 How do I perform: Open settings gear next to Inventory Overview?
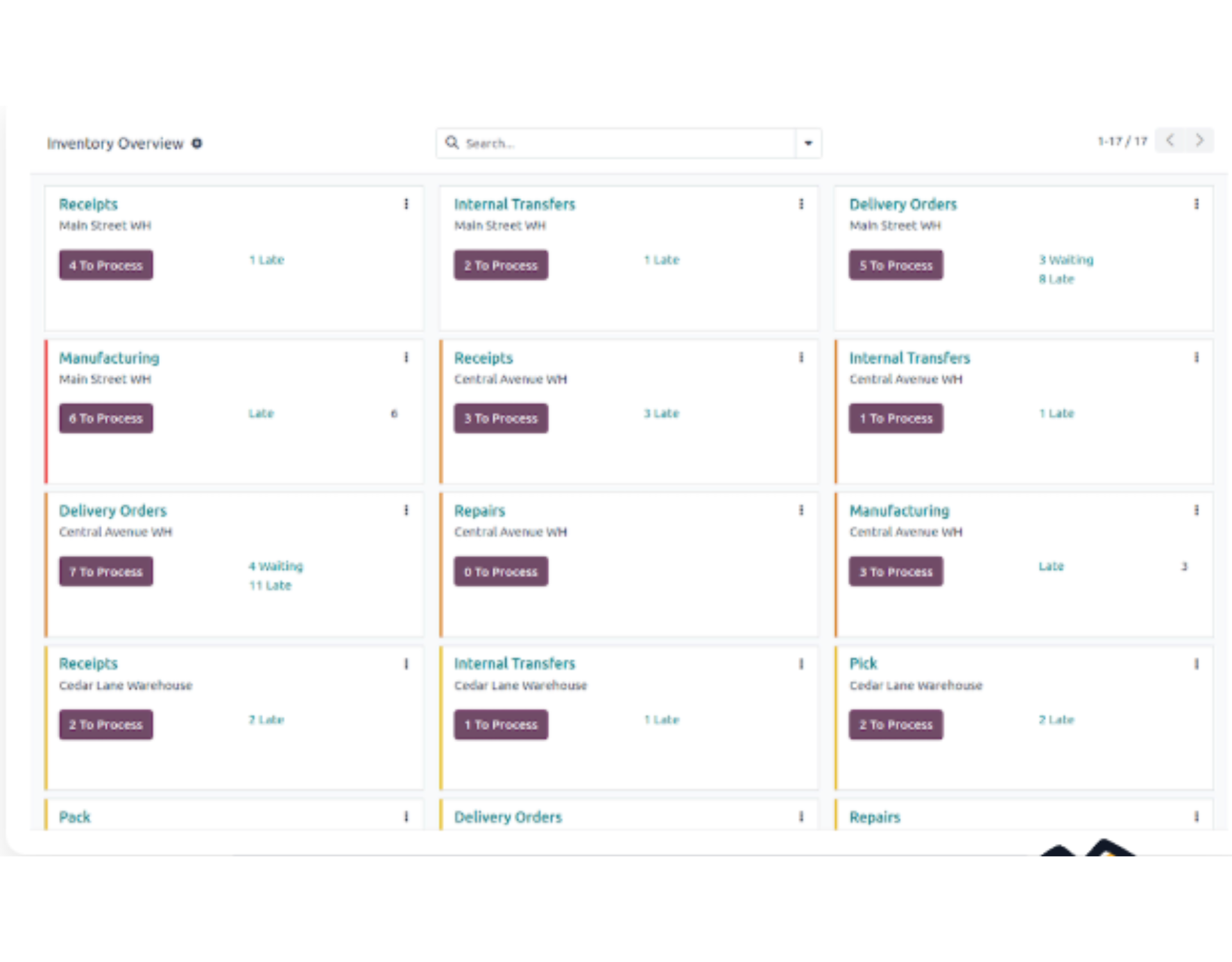(197, 143)
